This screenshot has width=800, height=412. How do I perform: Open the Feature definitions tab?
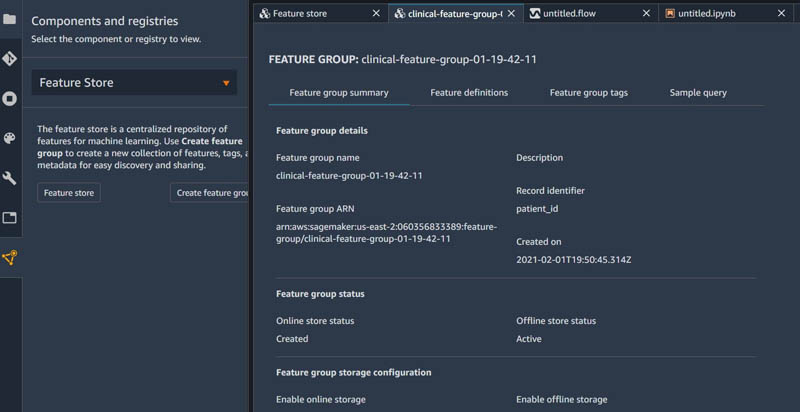(469, 93)
